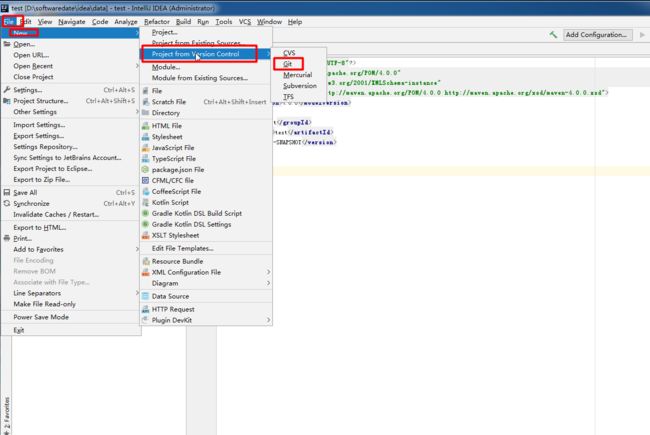This screenshot has height=435, width=650.
Task: Open the Help menu
Action: click(x=295, y=22)
